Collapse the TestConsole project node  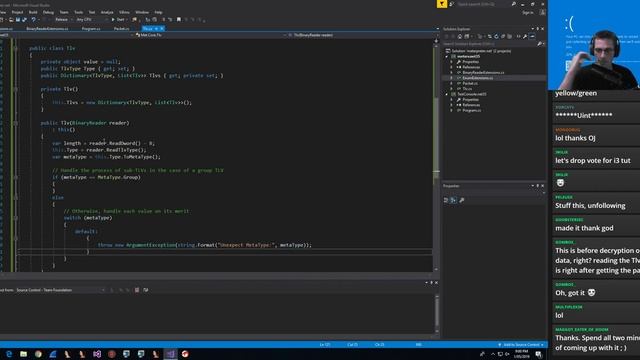447,94
